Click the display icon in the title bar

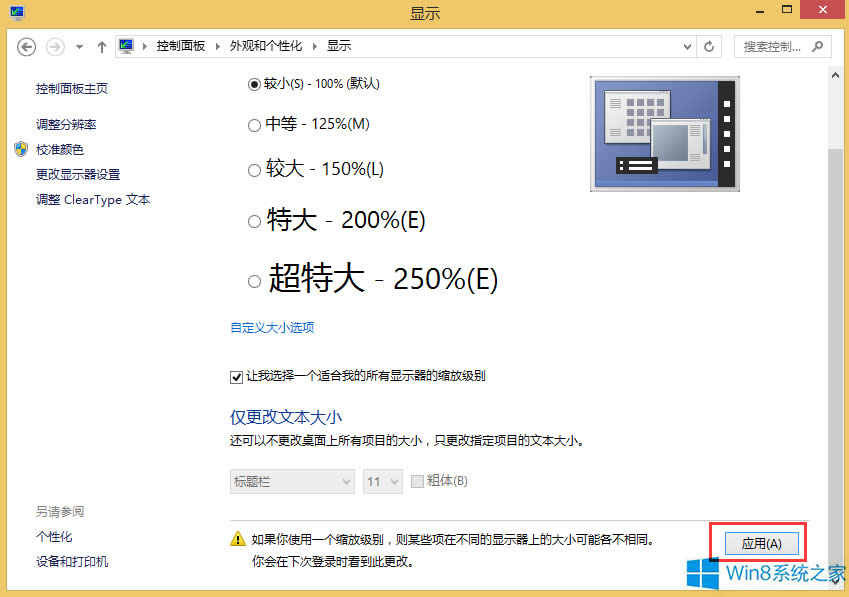pyautogui.click(x=14, y=13)
